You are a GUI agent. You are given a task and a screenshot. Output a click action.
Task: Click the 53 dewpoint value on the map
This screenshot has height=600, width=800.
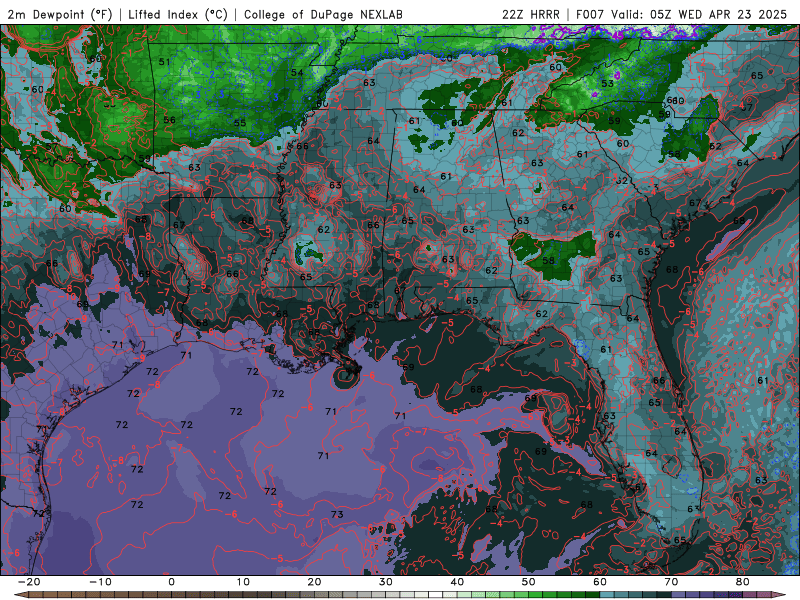pos(607,83)
